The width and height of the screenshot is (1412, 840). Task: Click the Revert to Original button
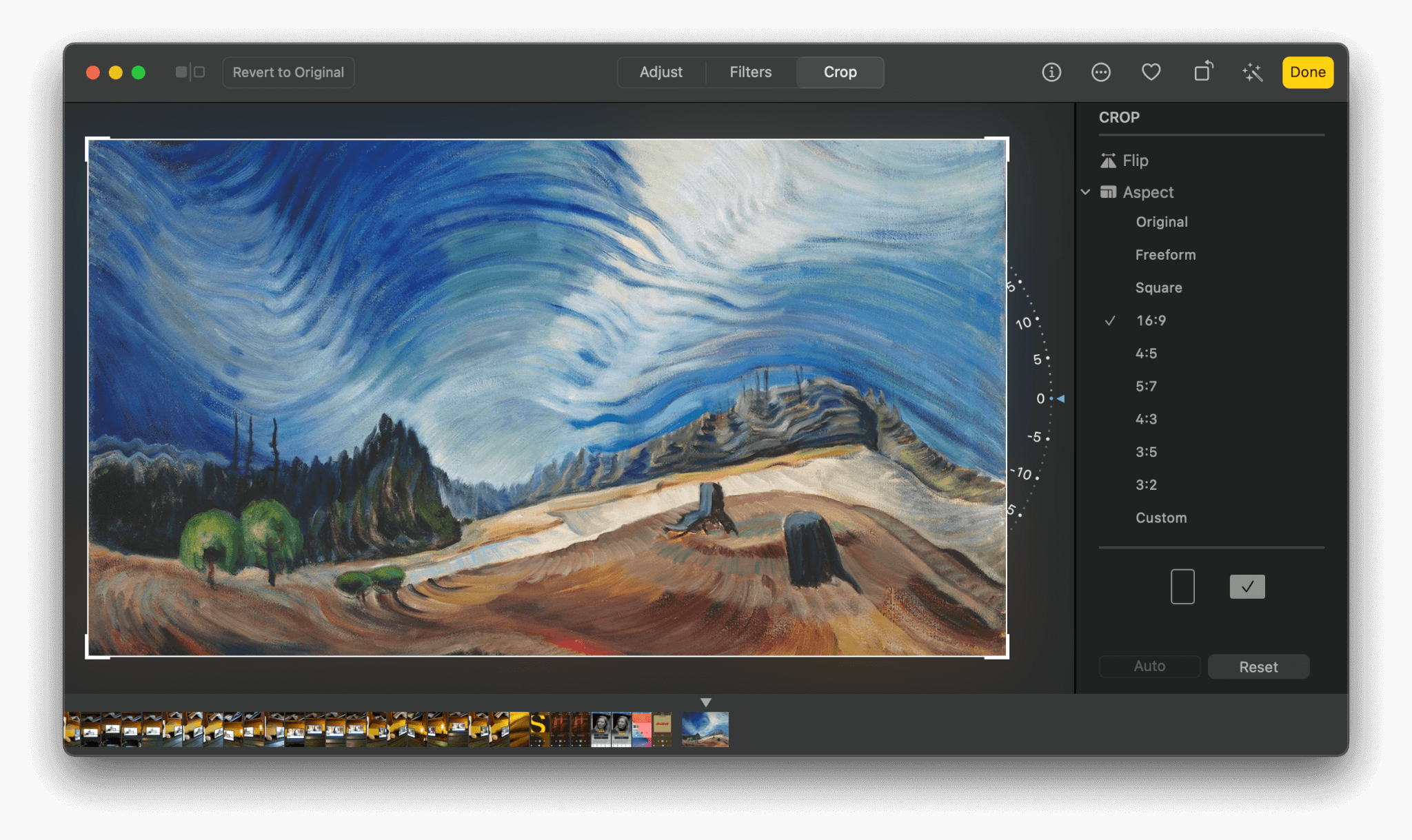[288, 72]
